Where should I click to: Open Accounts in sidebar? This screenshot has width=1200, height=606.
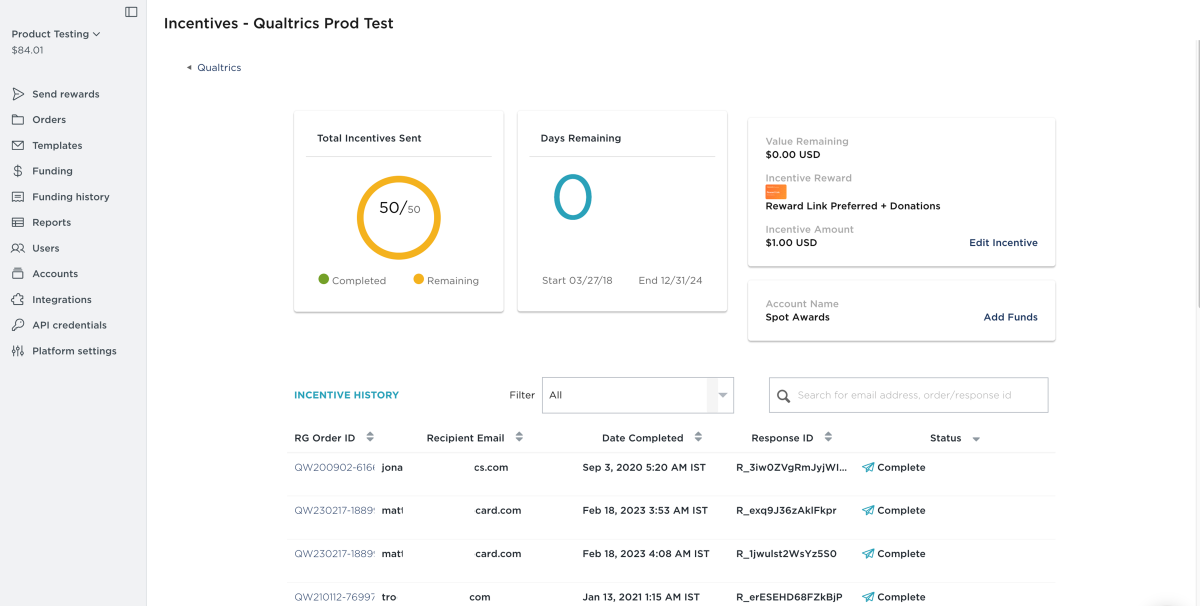click(x=55, y=274)
